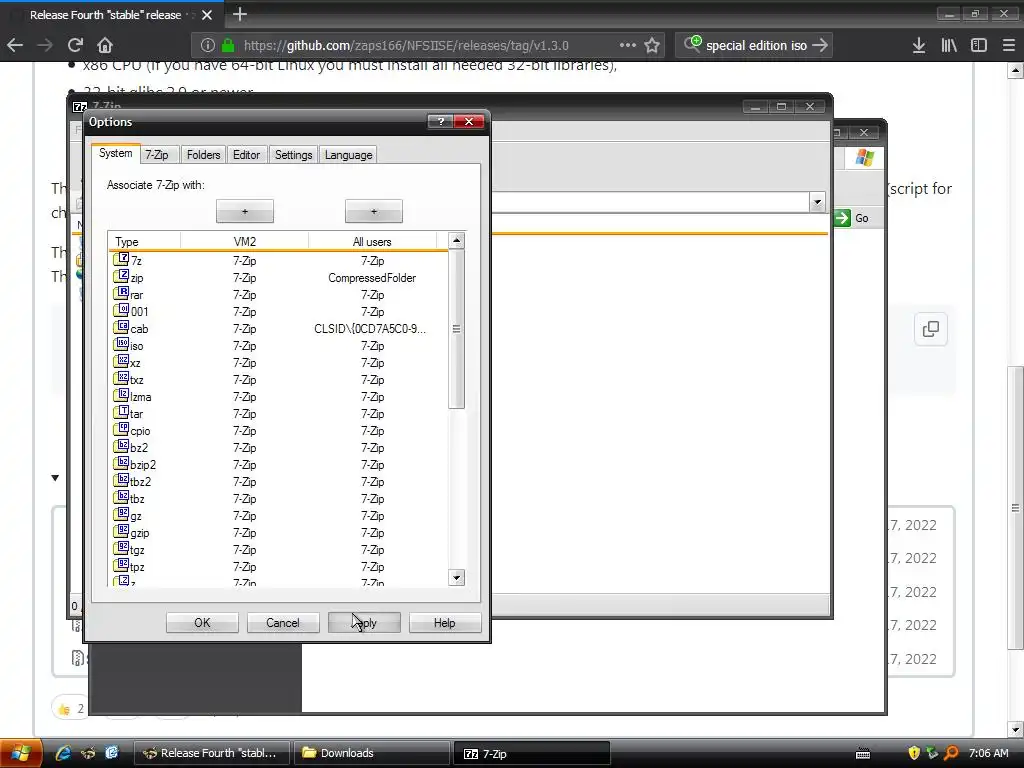
Task: Open Firefox hamburger menu
Action: pyautogui.click(x=1008, y=45)
